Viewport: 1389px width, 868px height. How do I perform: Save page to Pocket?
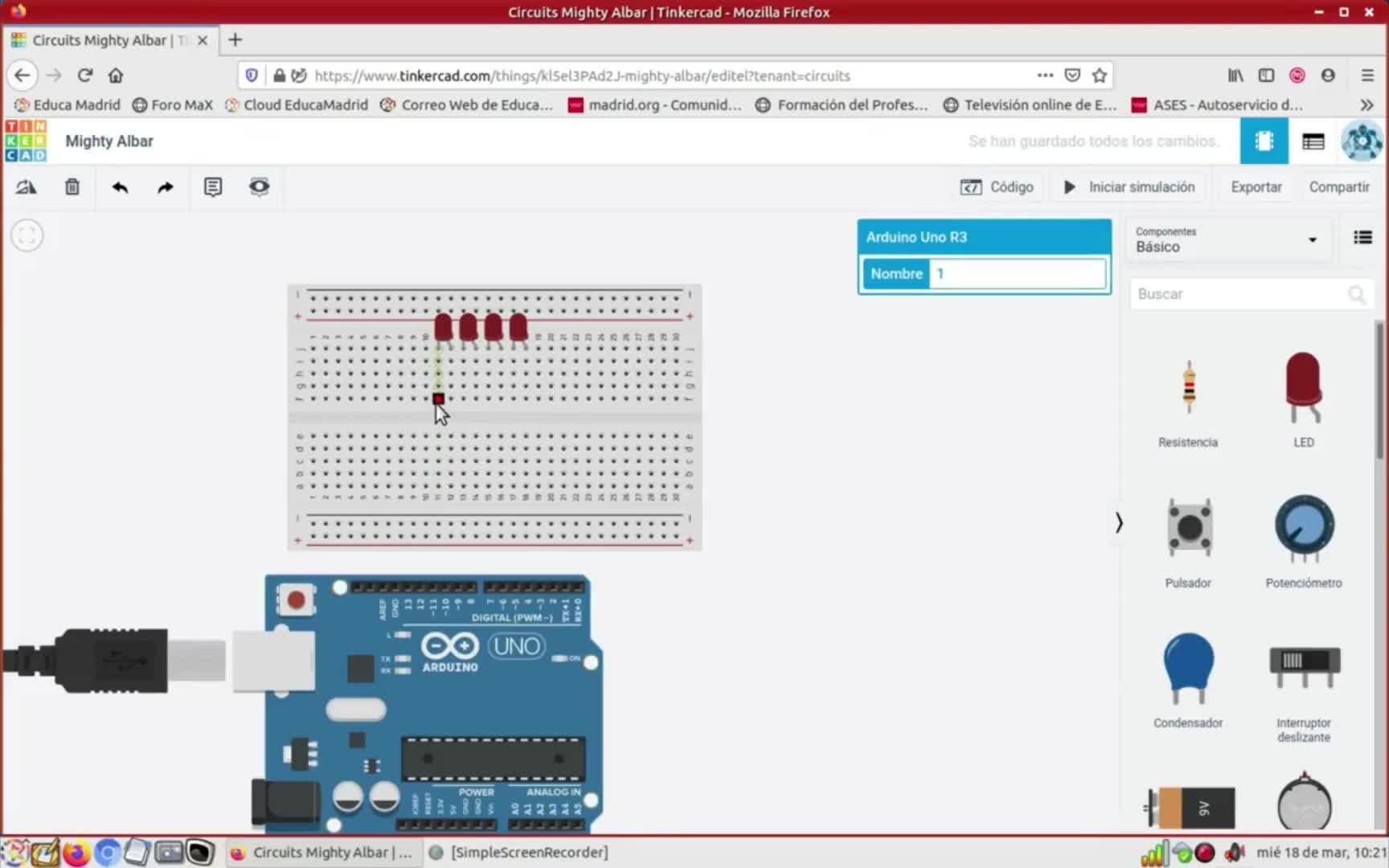click(1072, 76)
